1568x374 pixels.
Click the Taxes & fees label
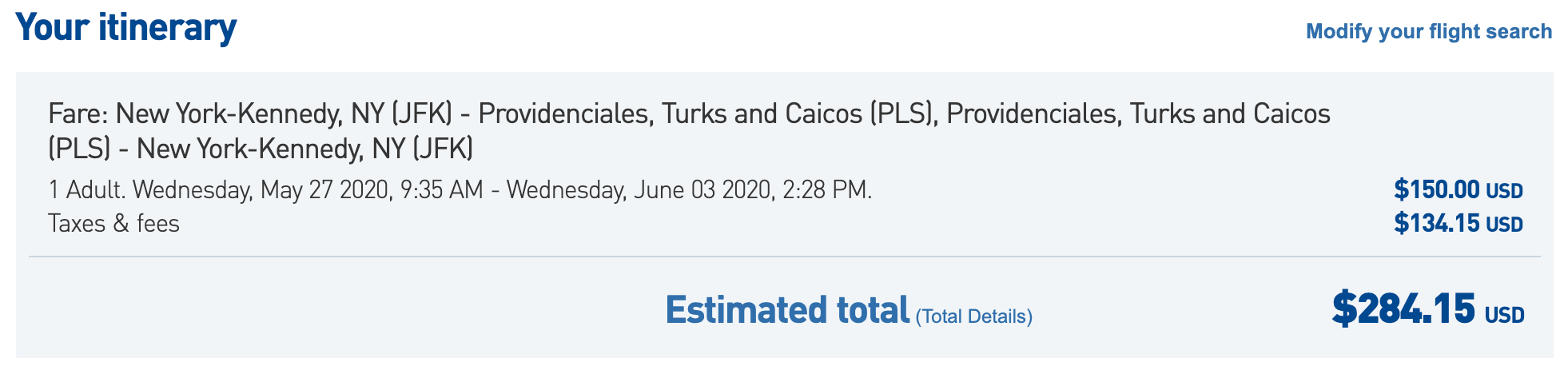[113, 223]
